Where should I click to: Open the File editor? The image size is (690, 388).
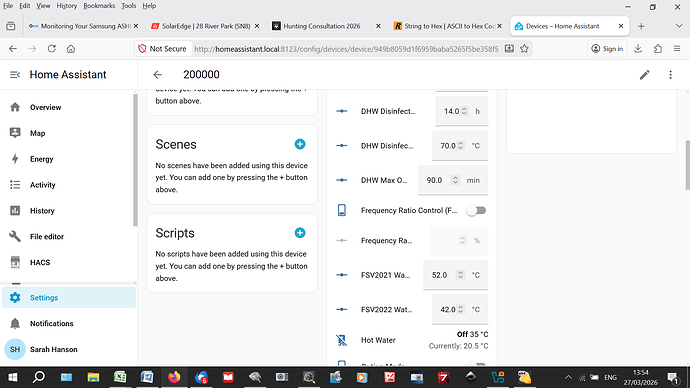click(69, 237)
